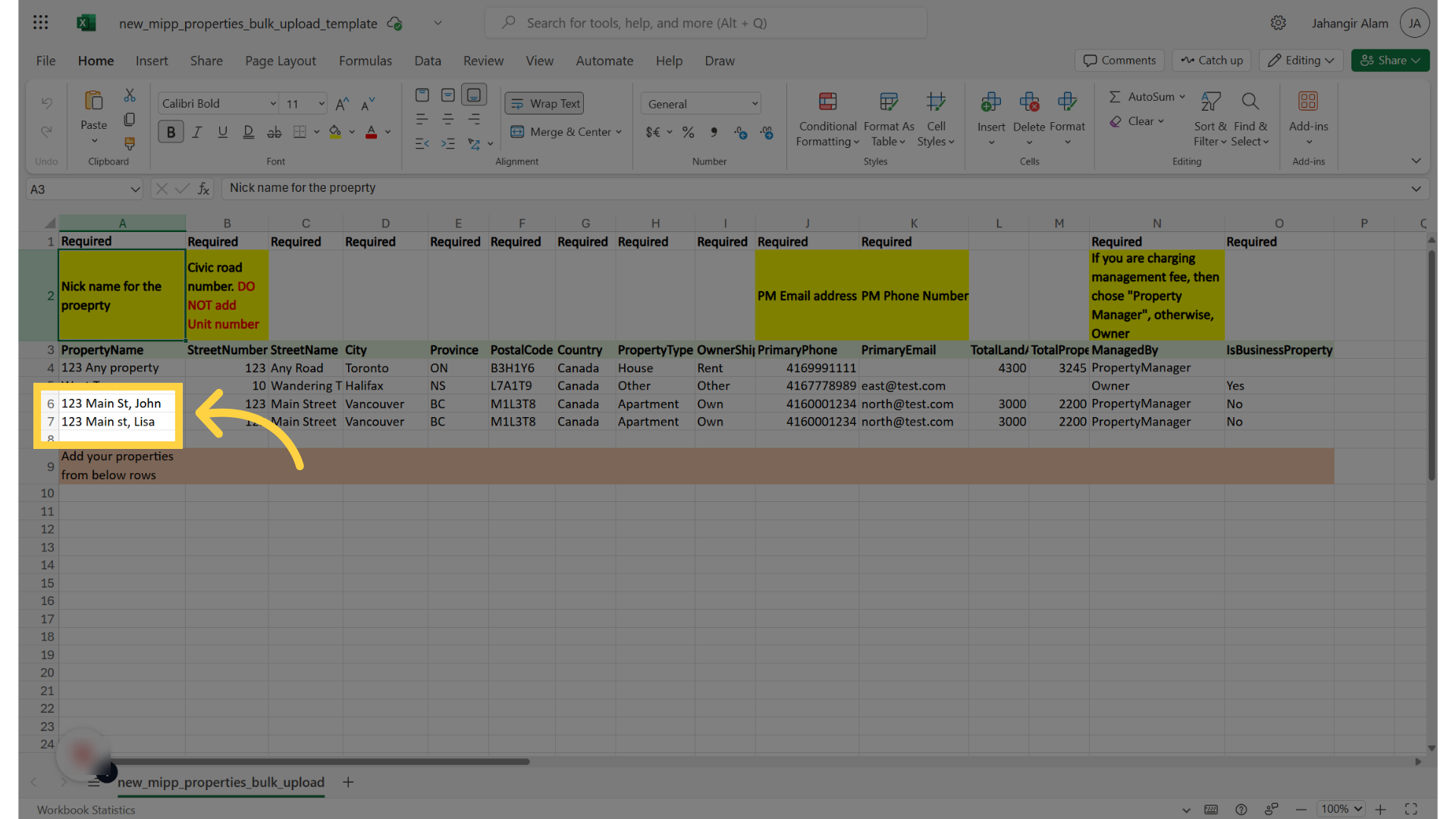The image size is (1456, 819).
Task: Click the decrease indent icon
Action: (x=422, y=143)
